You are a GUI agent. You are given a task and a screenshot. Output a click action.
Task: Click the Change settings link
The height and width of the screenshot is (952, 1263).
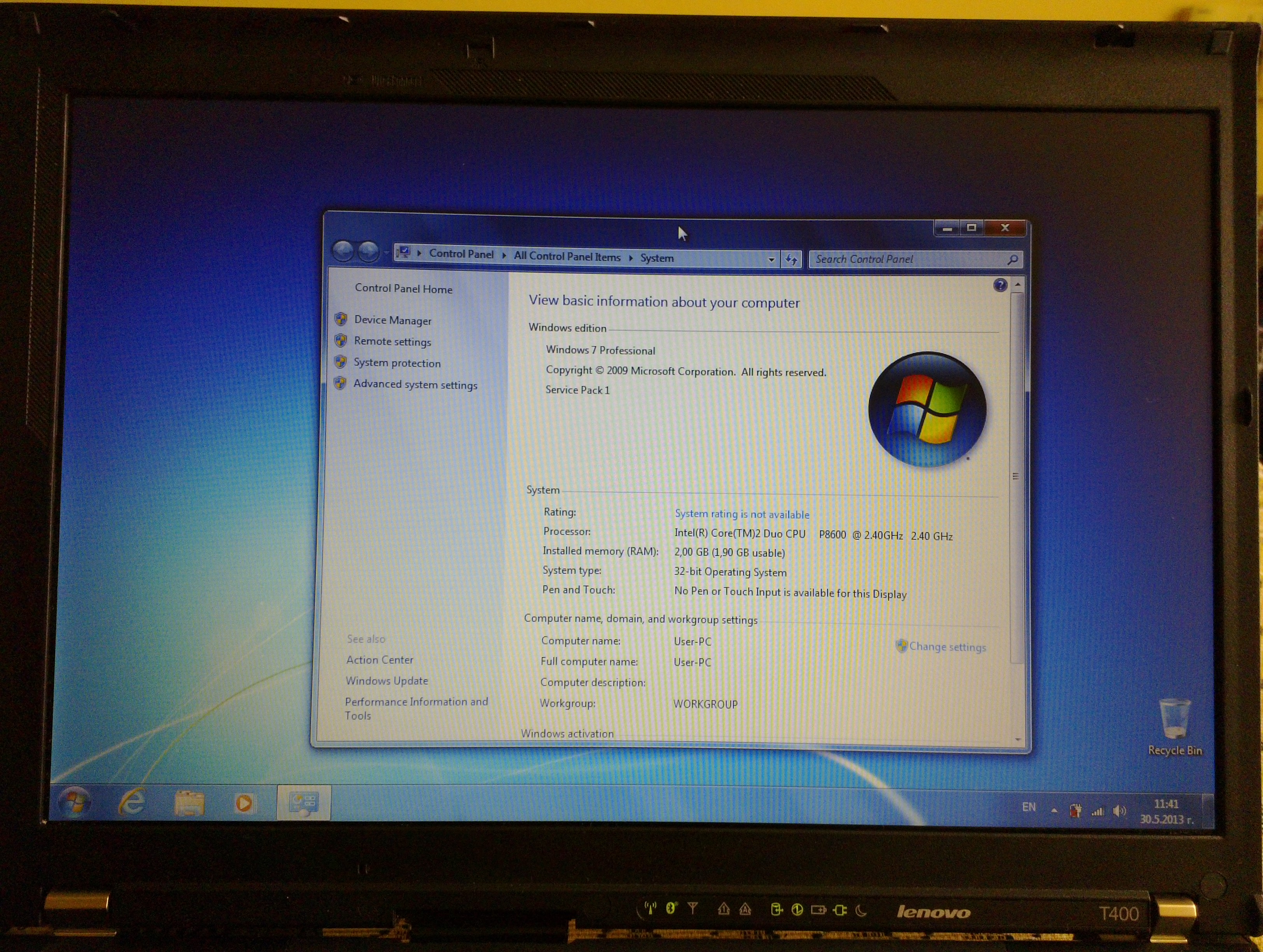(947, 646)
